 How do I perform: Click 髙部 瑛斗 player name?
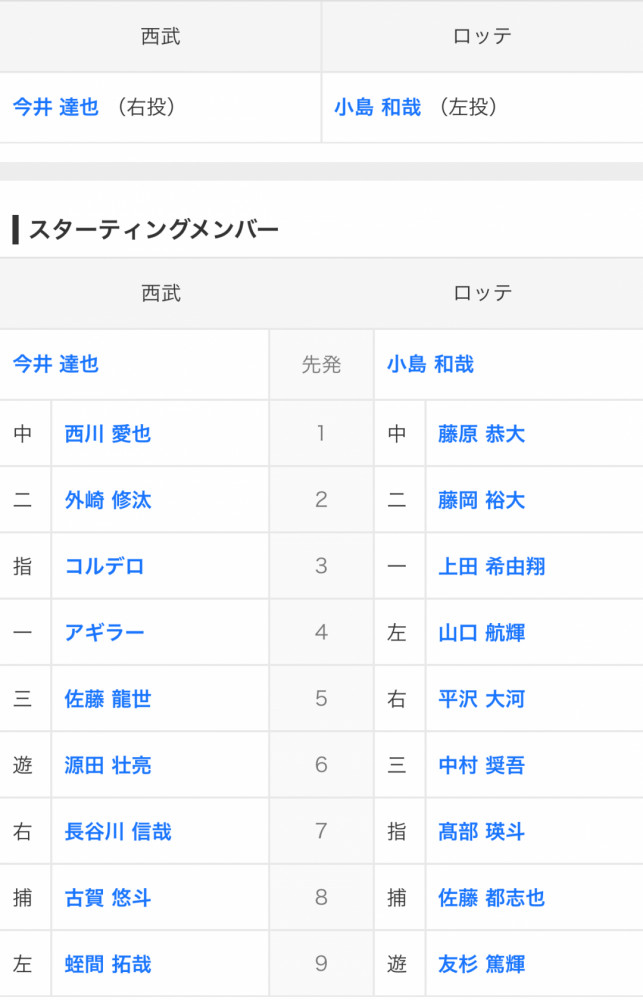pyautogui.click(x=481, y=831)
